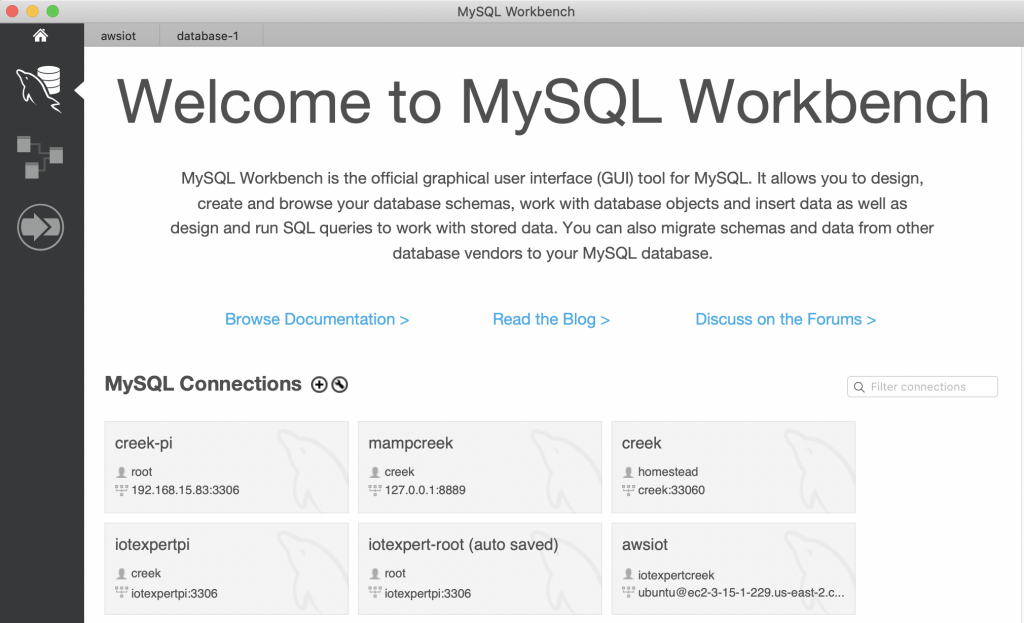The width and height of the screenshot is (1024, 623).
Task: Open the iotexpert-root (auto saved) connection
Action: [480, 569]
